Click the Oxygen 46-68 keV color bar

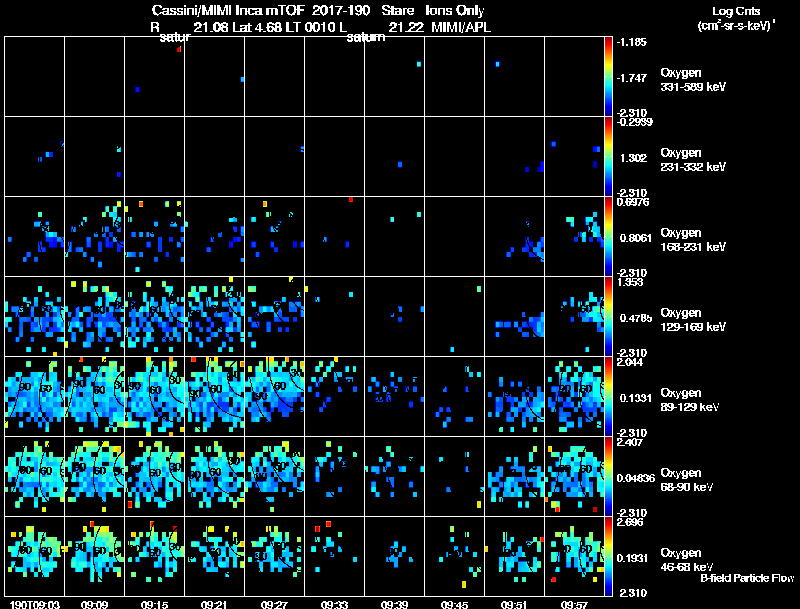click(x=608, y=556)
